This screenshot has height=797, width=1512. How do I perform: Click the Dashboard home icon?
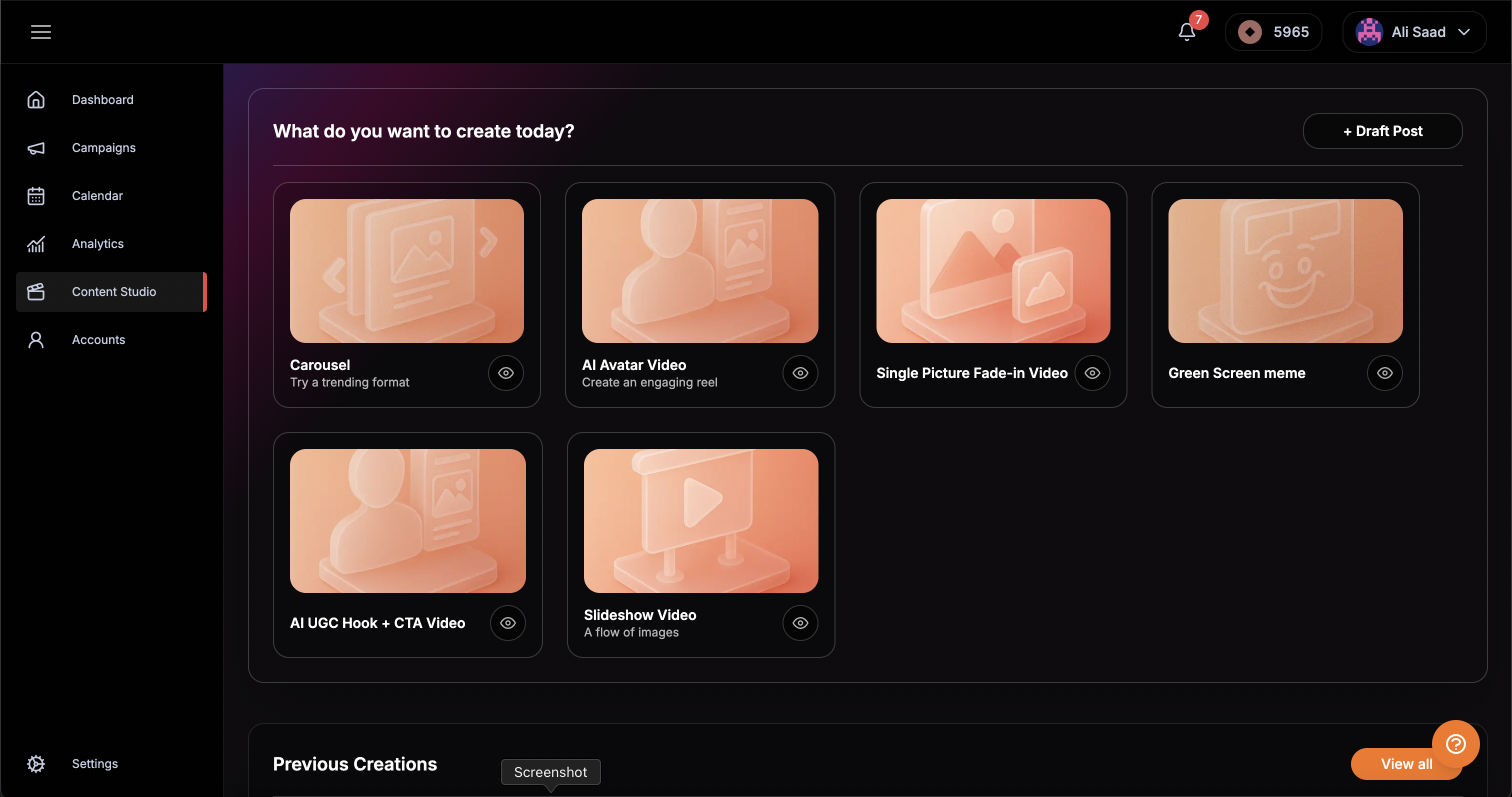tap(36, 100)
